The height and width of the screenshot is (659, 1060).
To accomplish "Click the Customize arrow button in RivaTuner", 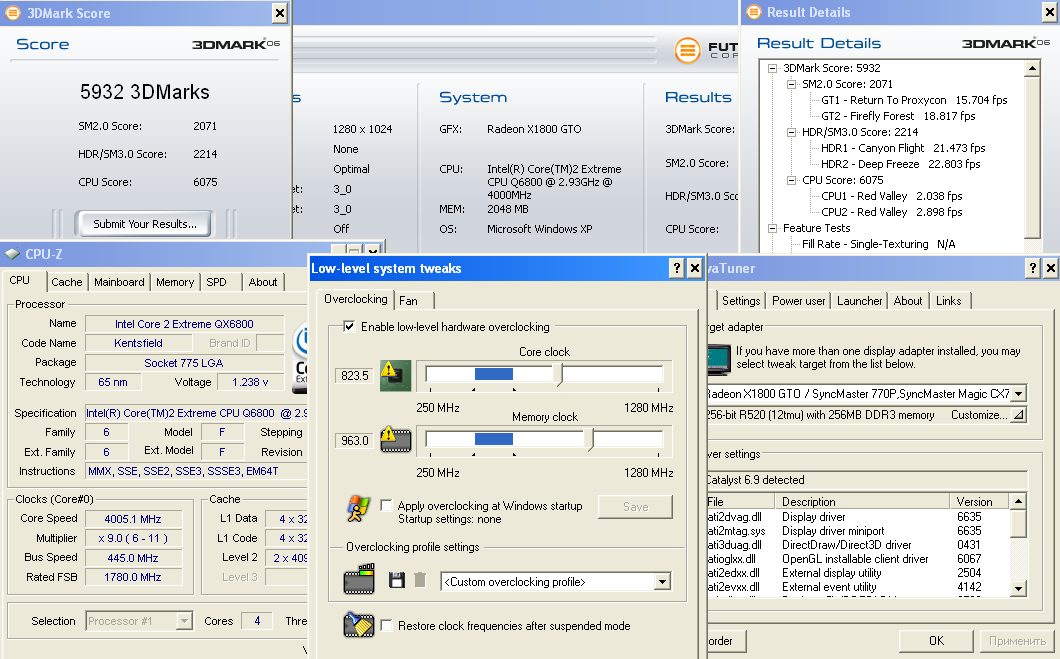I will [1018, 415].
